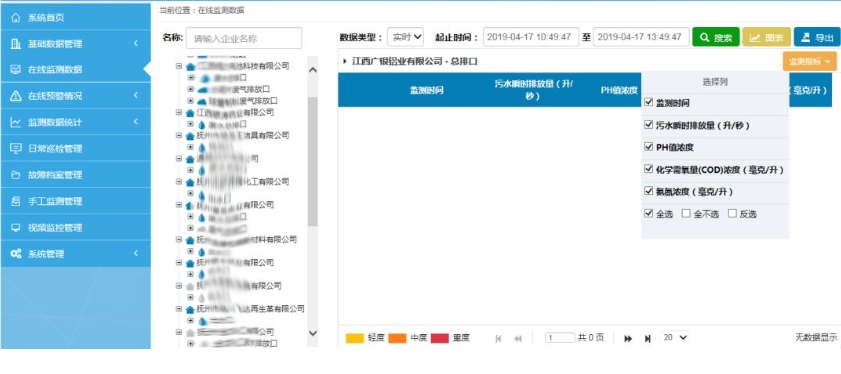Uncheck the 化学需氧量(COD)浓度 column checkbox

coord(648,169)
